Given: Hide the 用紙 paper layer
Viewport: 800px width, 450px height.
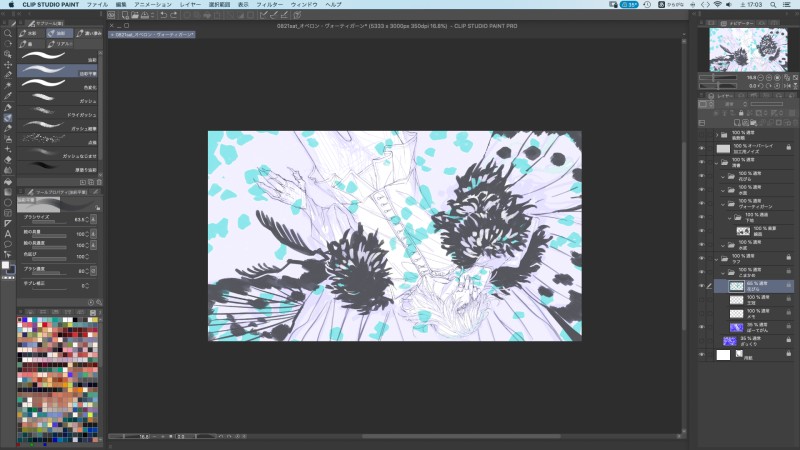Looking at the screenshot, I should coord(702,355).
